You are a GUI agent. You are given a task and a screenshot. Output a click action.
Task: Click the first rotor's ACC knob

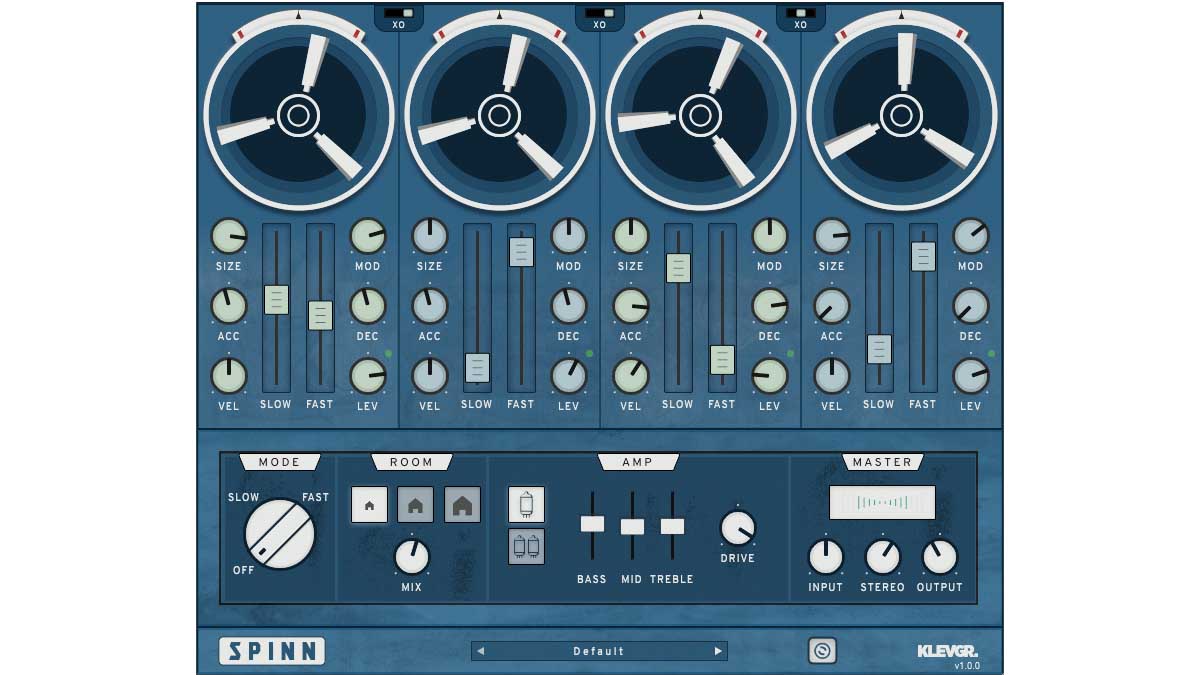tap(229, 306)
